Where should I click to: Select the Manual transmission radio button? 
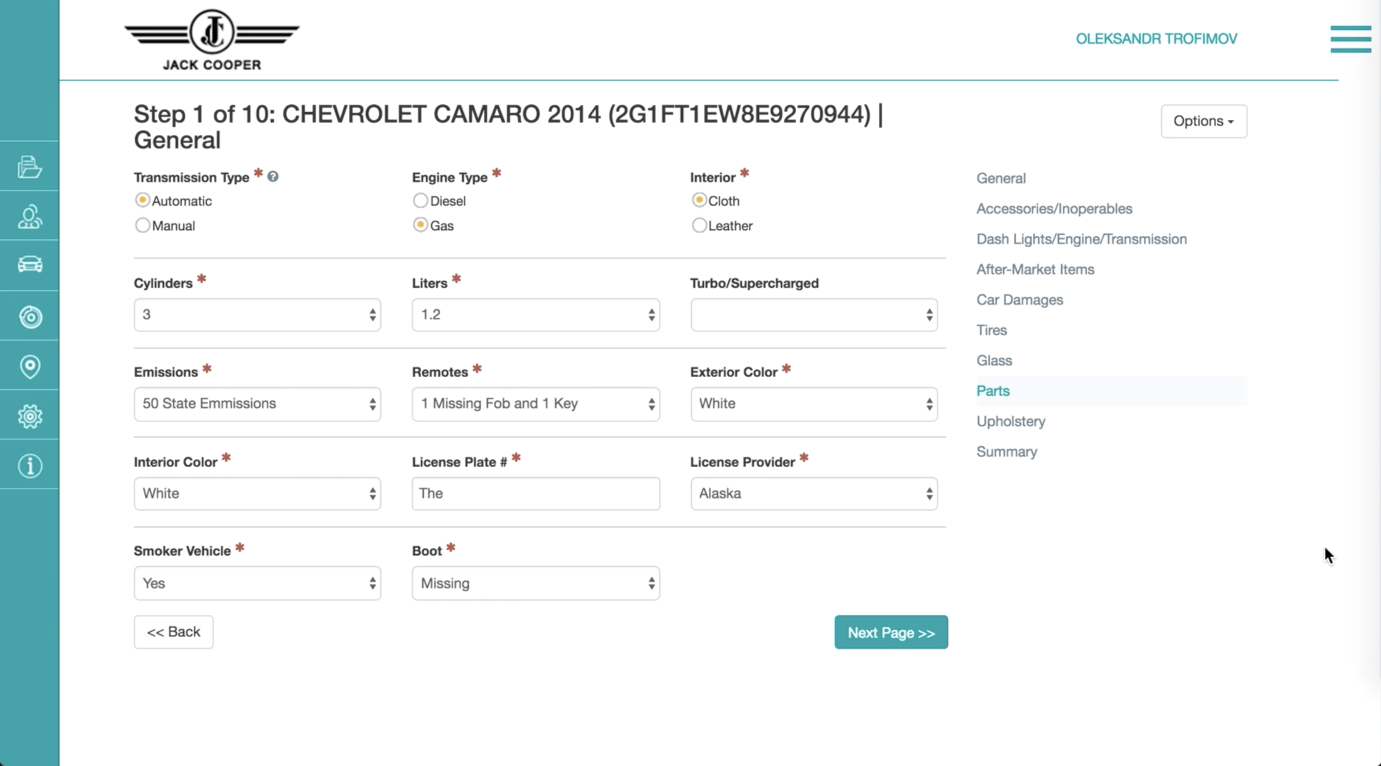(142, 225)
